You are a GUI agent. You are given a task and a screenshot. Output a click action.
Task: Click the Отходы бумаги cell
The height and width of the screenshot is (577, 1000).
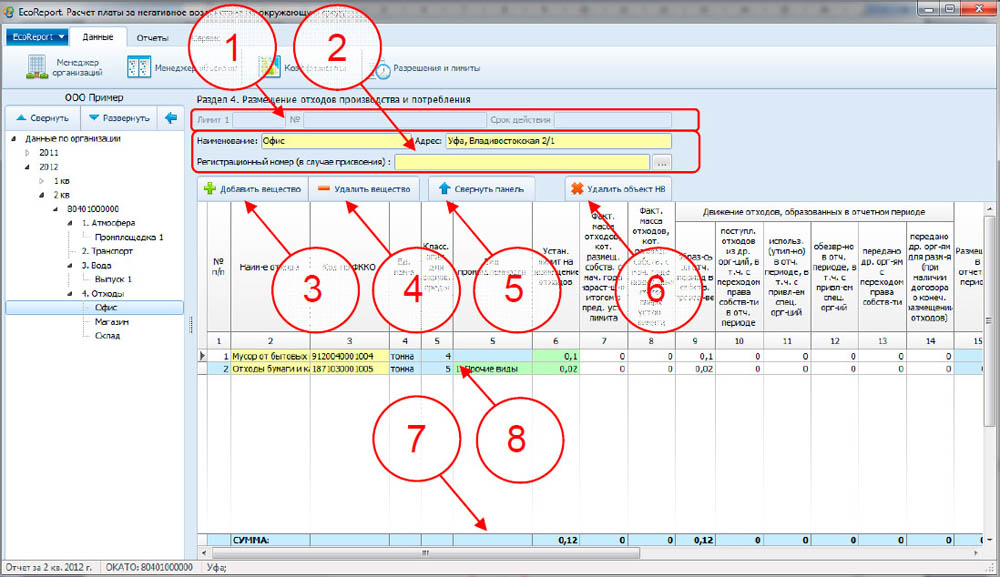click(x=270, y=369)
